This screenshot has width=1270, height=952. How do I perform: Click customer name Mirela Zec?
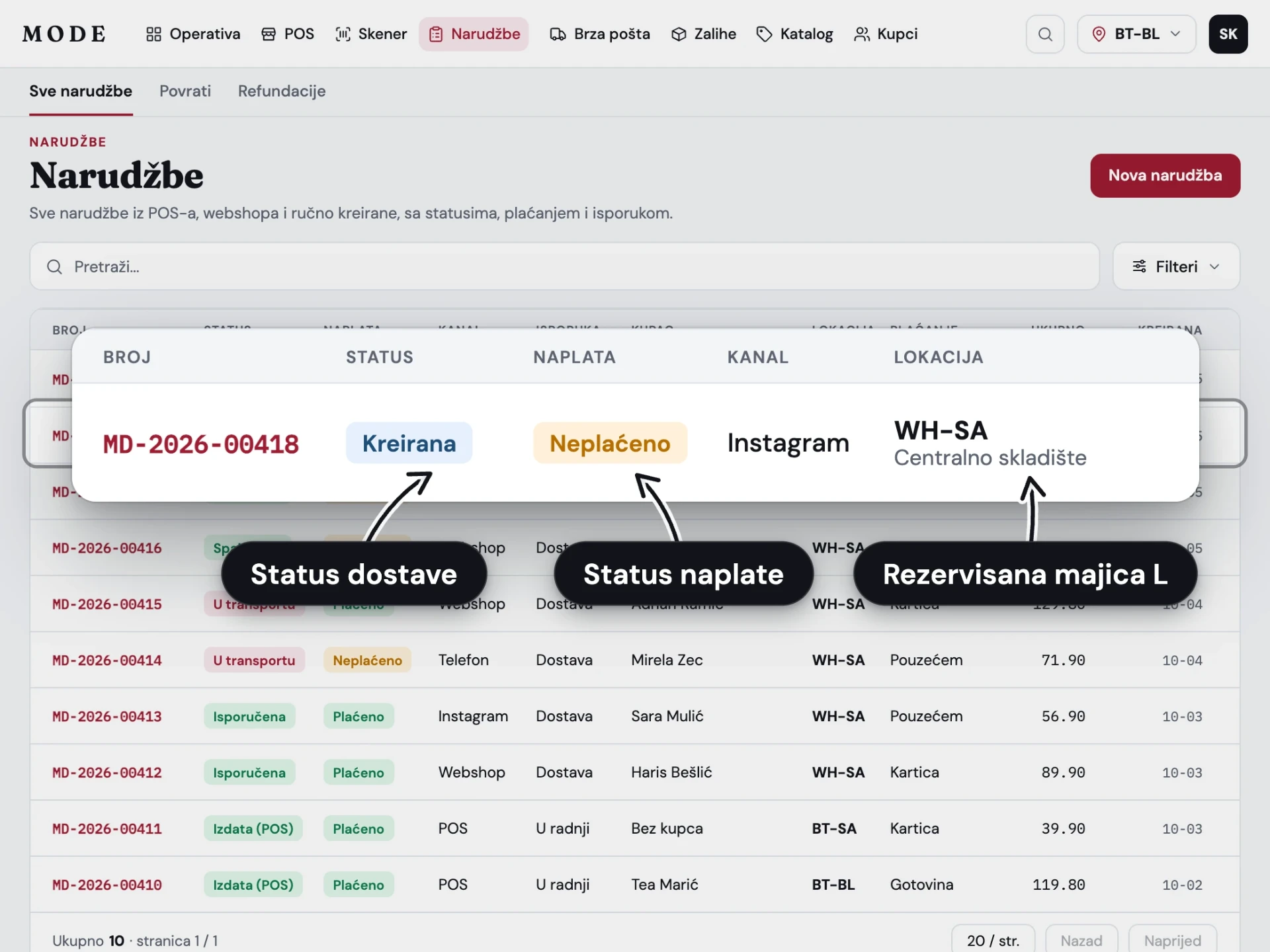667,660
